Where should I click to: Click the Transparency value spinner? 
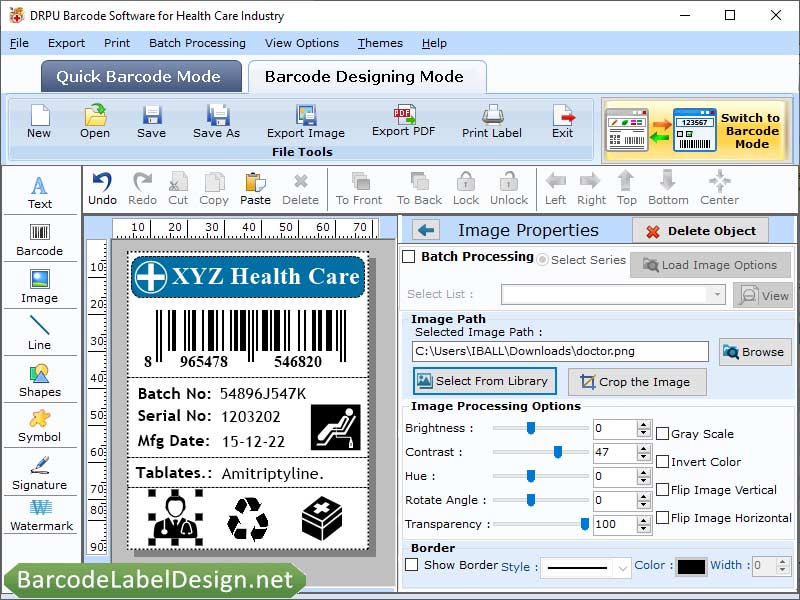(644, 524)
